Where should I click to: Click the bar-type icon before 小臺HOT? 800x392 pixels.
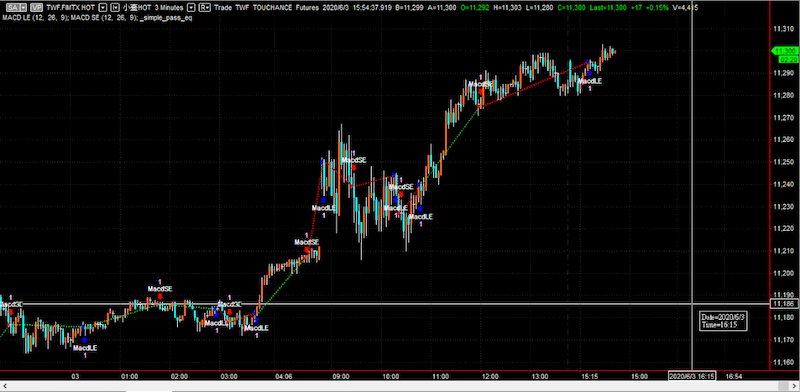115,8
